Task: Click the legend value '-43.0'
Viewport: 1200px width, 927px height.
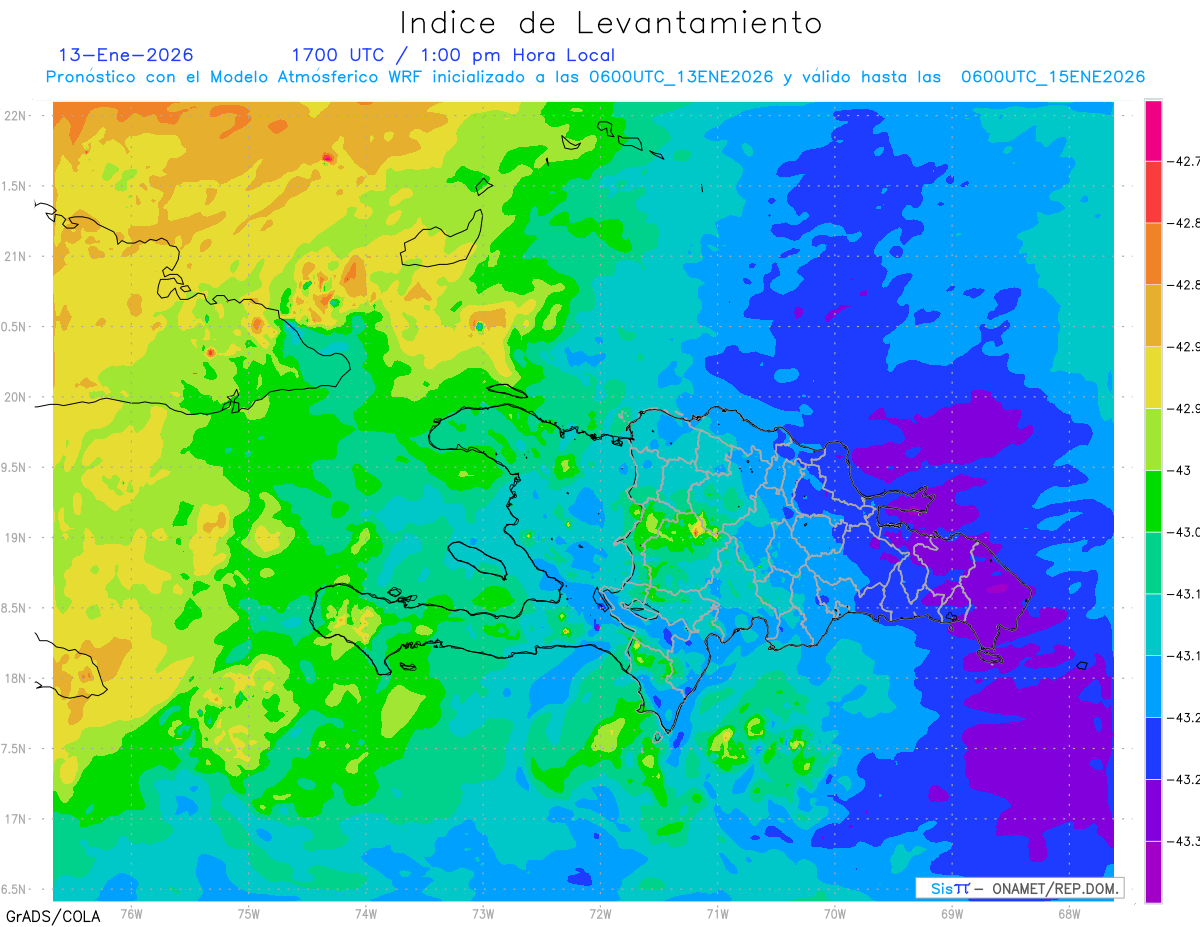Action: tap(1185, 532)
